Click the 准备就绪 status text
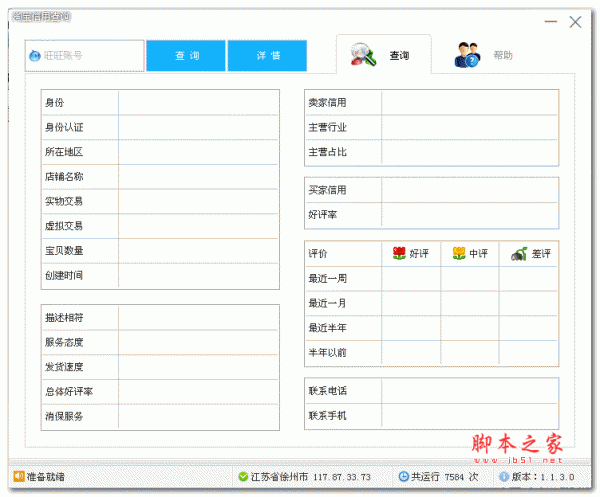This screenshot has width=600, height=497. 46,477
